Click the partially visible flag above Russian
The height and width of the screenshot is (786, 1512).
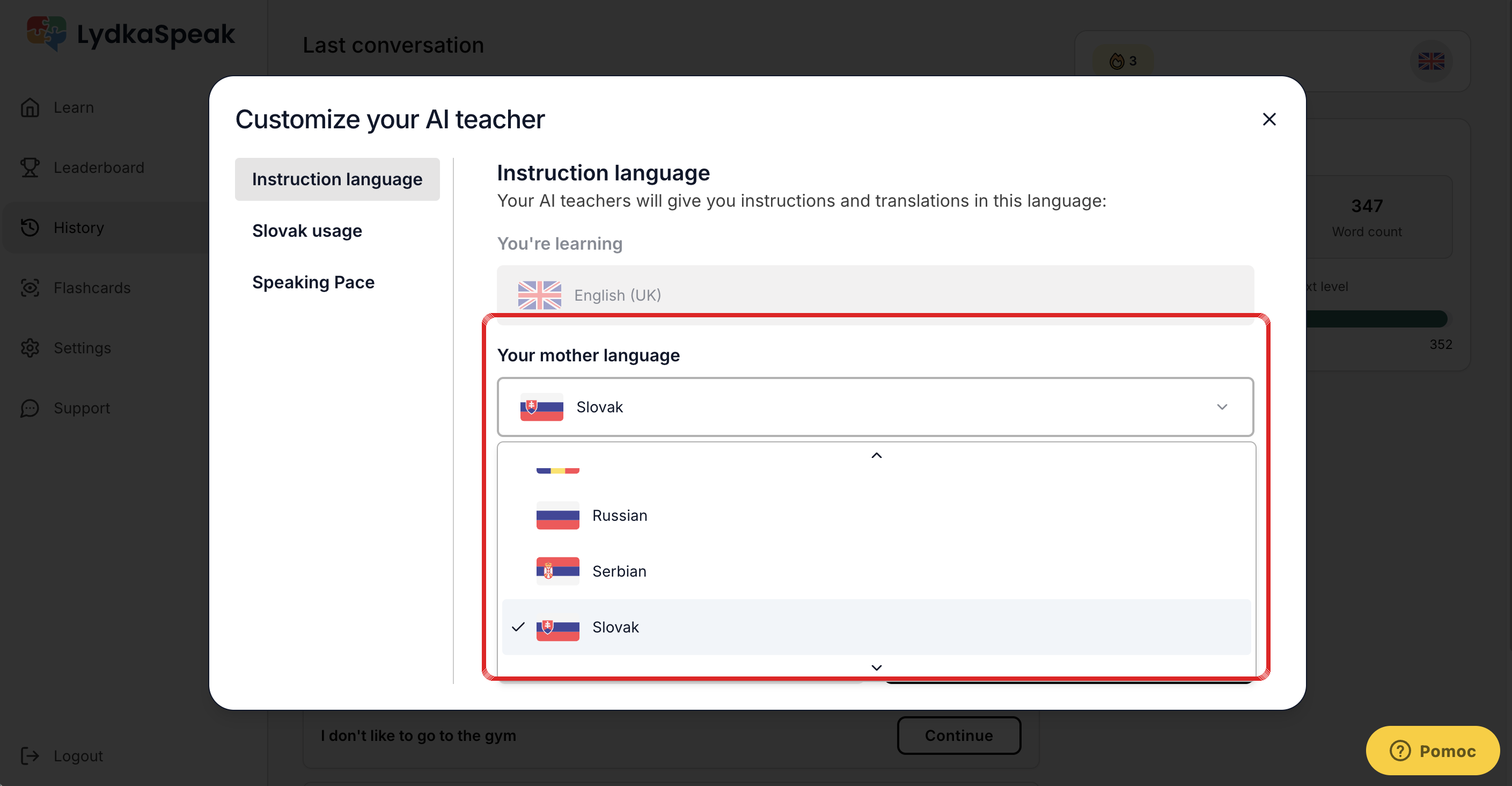coord(557,470)
